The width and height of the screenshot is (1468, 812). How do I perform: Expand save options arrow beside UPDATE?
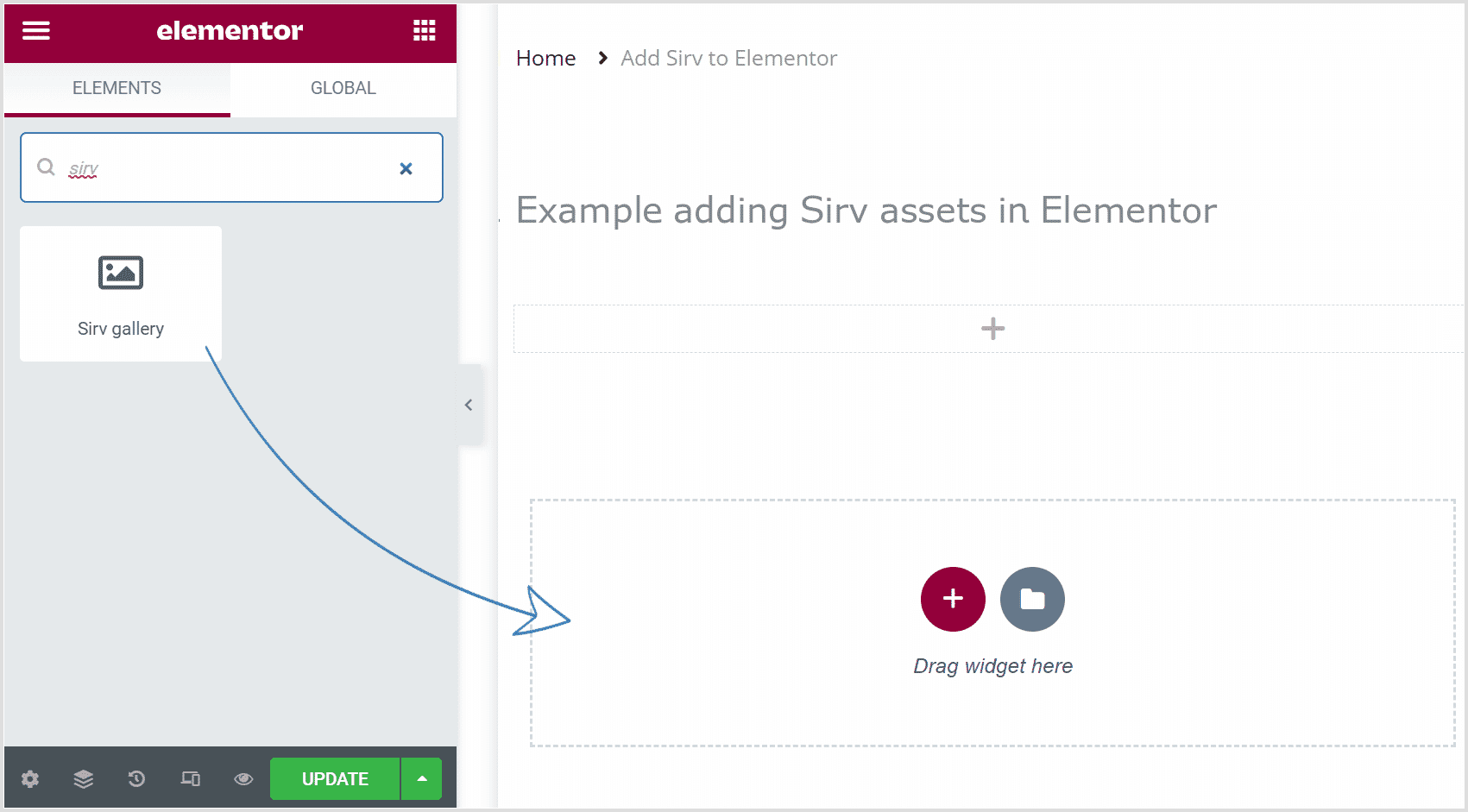(x=422, y=778)
